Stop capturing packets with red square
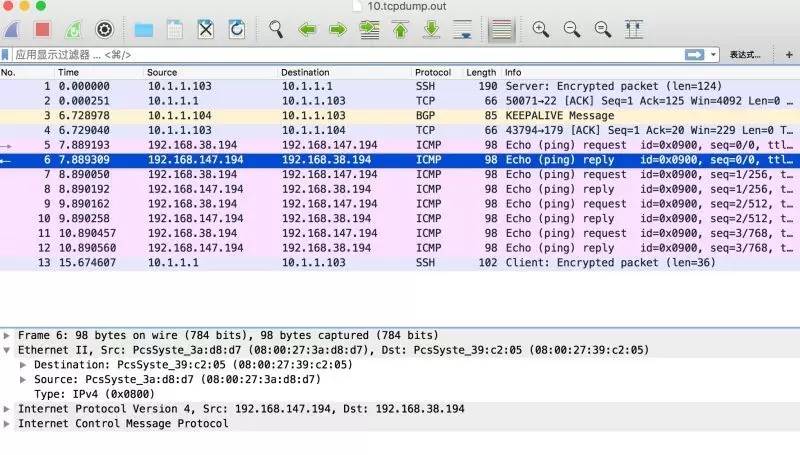The width and height of the screenshot is (800, 455). tap(42, 30)
